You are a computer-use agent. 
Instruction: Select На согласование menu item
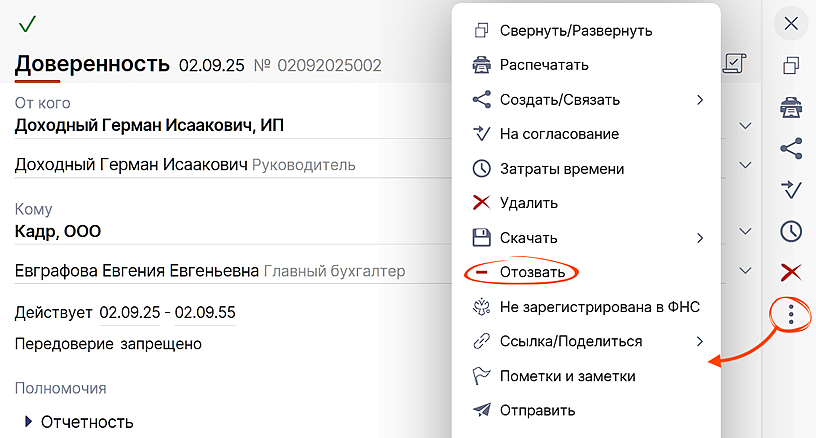coord(559,134)
